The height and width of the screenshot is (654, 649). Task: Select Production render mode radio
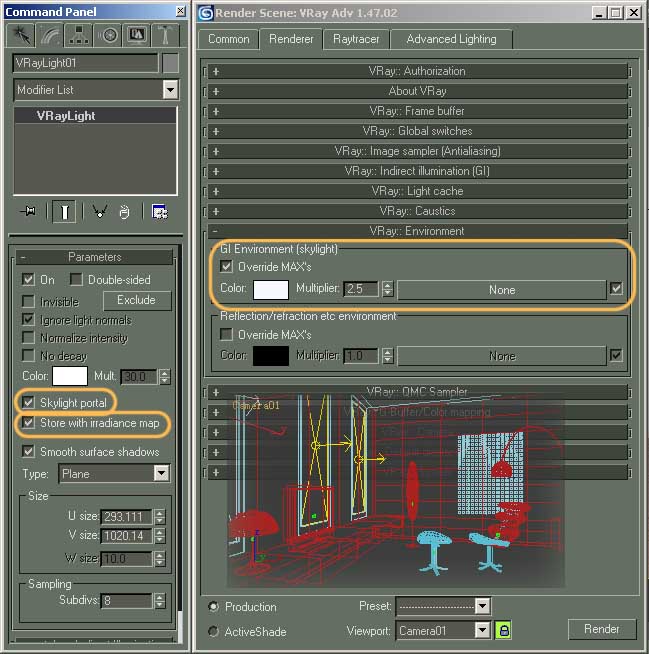(x=214, y=606)
